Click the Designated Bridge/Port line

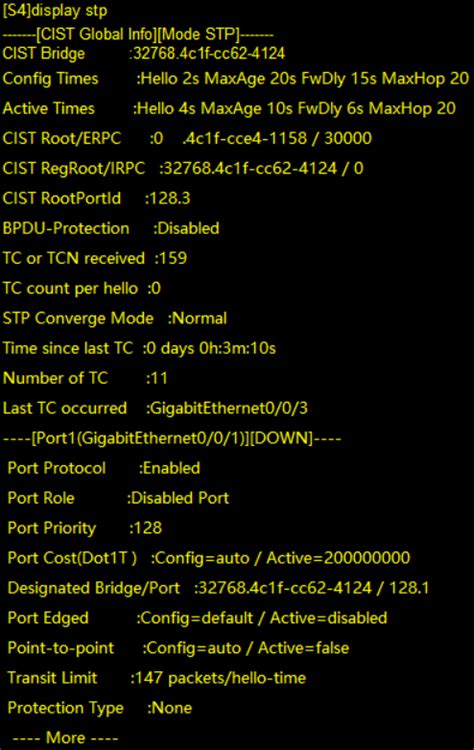click(x=218, y=588)
